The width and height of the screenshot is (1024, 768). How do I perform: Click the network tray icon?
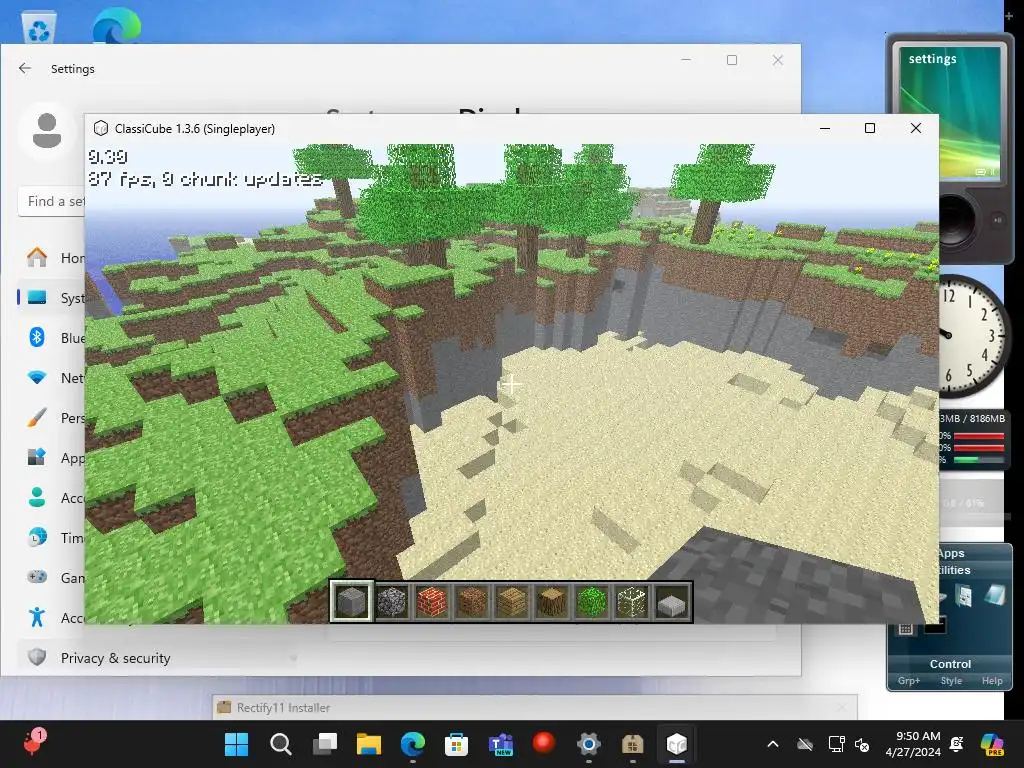pos(836,744)
